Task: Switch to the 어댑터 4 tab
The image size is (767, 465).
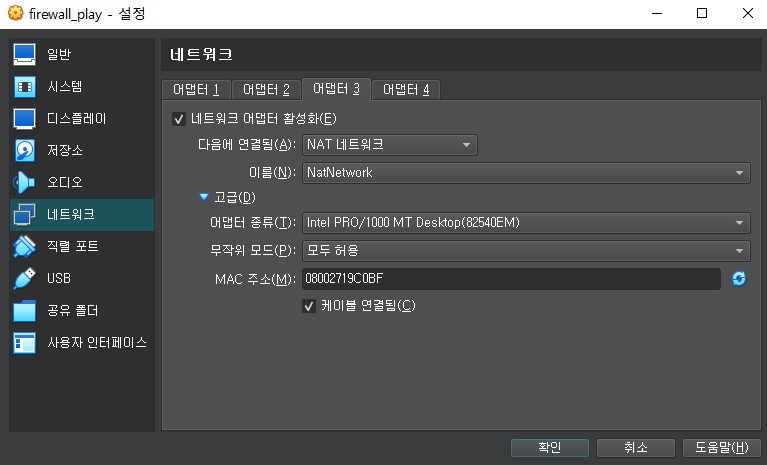Action: (406, 89)
